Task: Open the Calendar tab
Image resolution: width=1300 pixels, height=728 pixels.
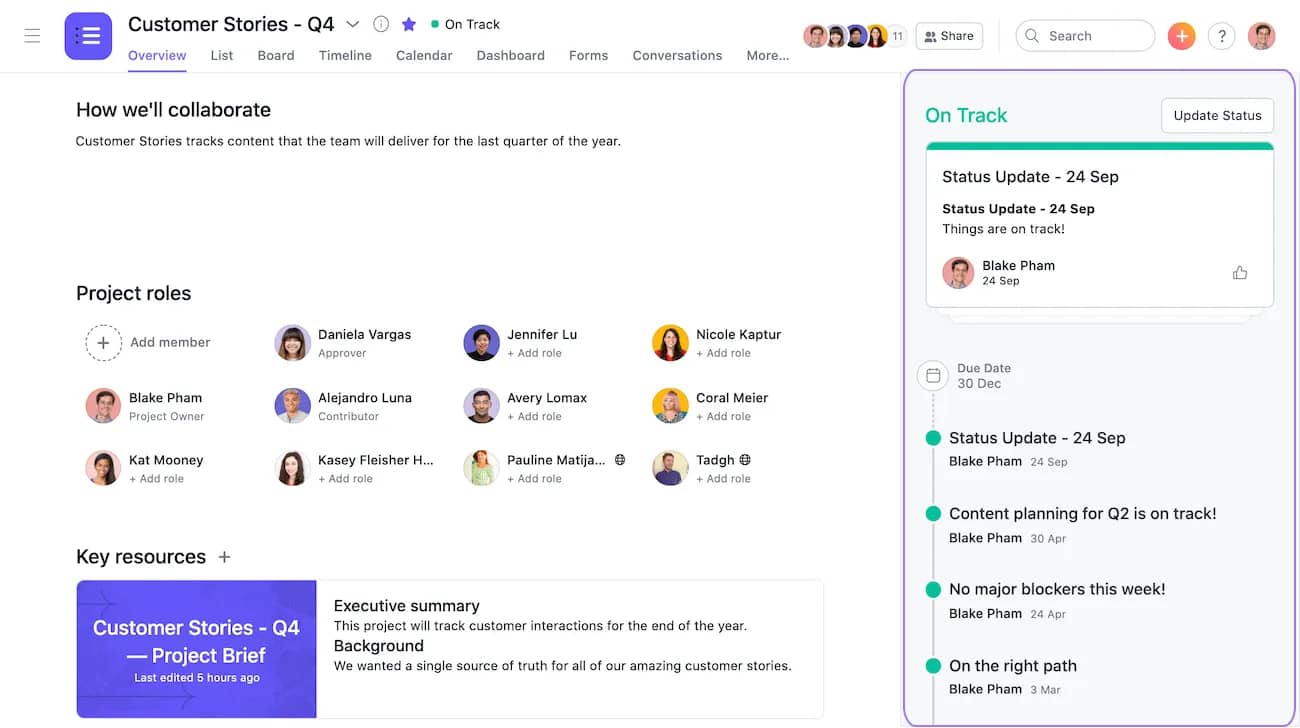Action: [x=423, y=55]
